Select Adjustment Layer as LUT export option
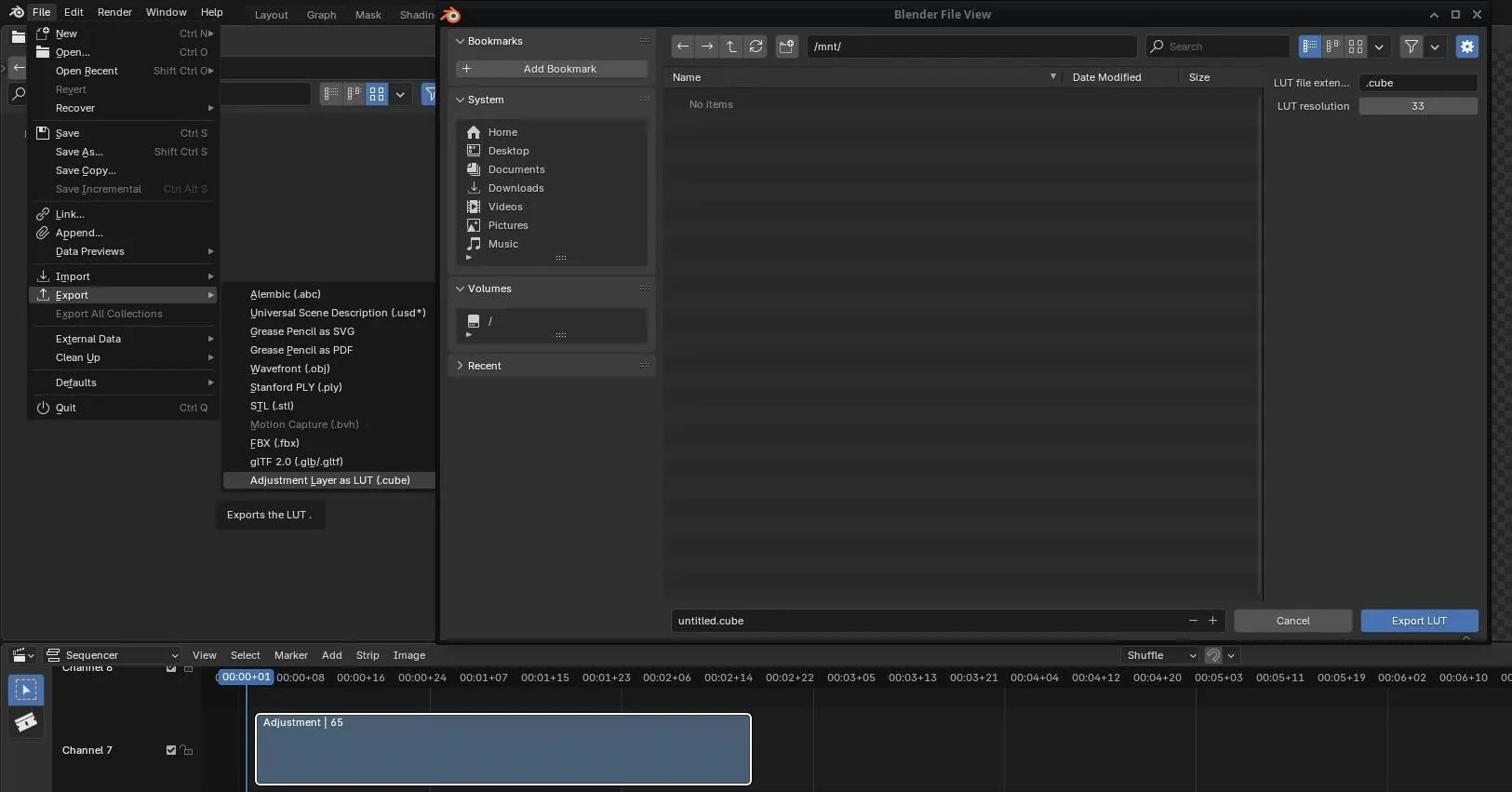Viewport: 1512px width, 792px height. (x=329, y=480)
